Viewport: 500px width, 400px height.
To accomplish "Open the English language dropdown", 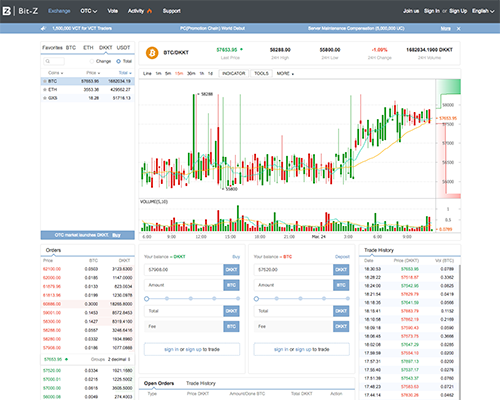I will coord(483,11).
